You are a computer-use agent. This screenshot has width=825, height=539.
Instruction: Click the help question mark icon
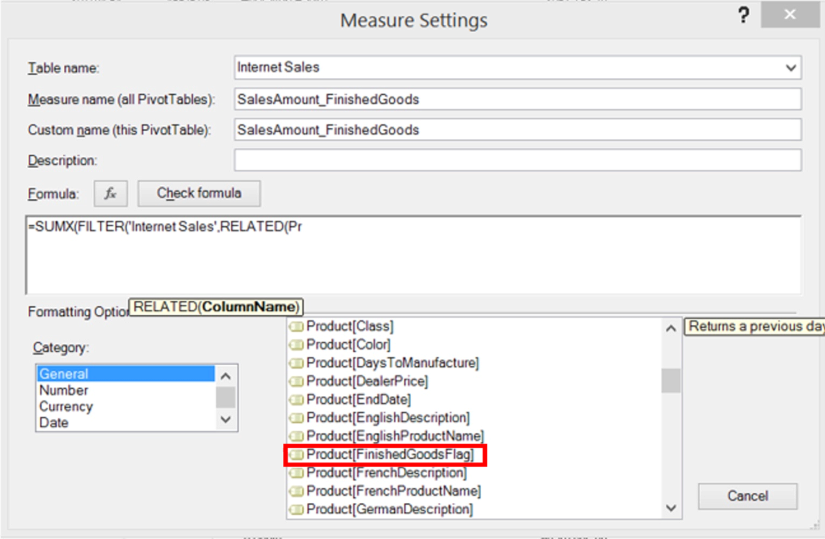click(743, 16)
